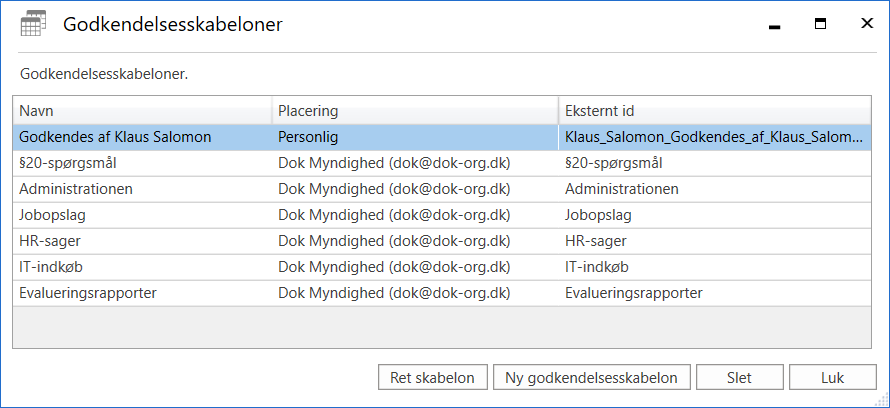This screenshot has width=890, height=408.
Task: Minimize the Godkendelsesskabeloner window
Action: [773, 25]
